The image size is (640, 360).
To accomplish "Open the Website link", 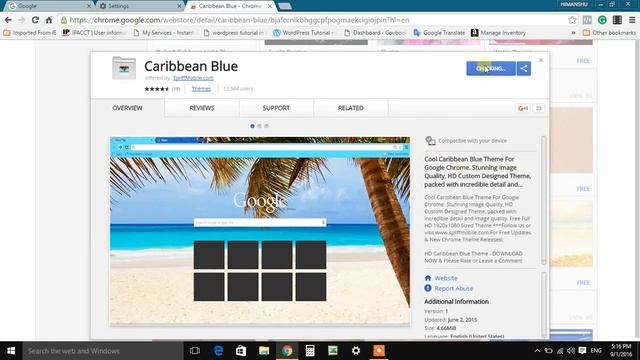I will pyautogui.click(x=446, y=278).
